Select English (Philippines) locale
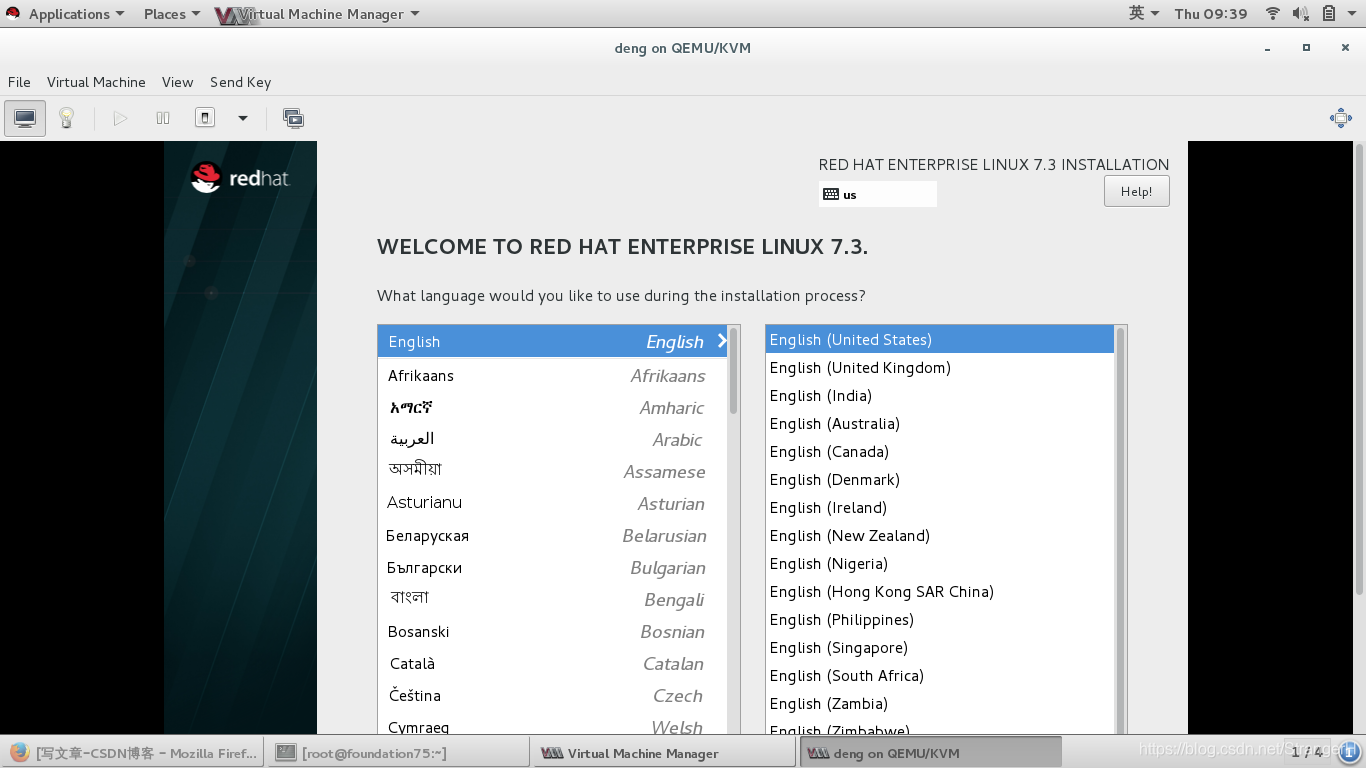 click(939, 620)
